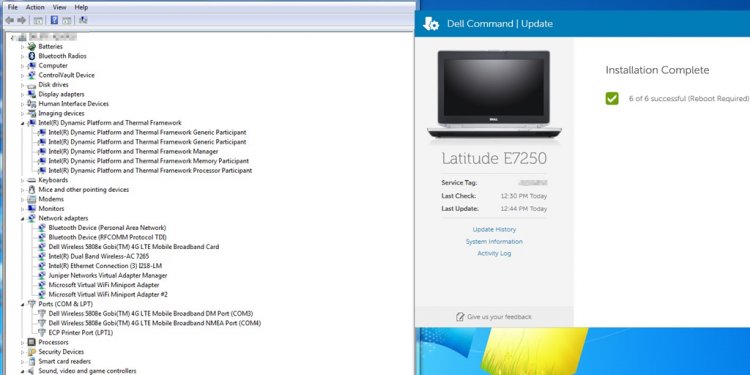Click the Forward arrow in Device Manager toolbar
The width and height of the screenshot is (750, 375).
pos(21,20)
